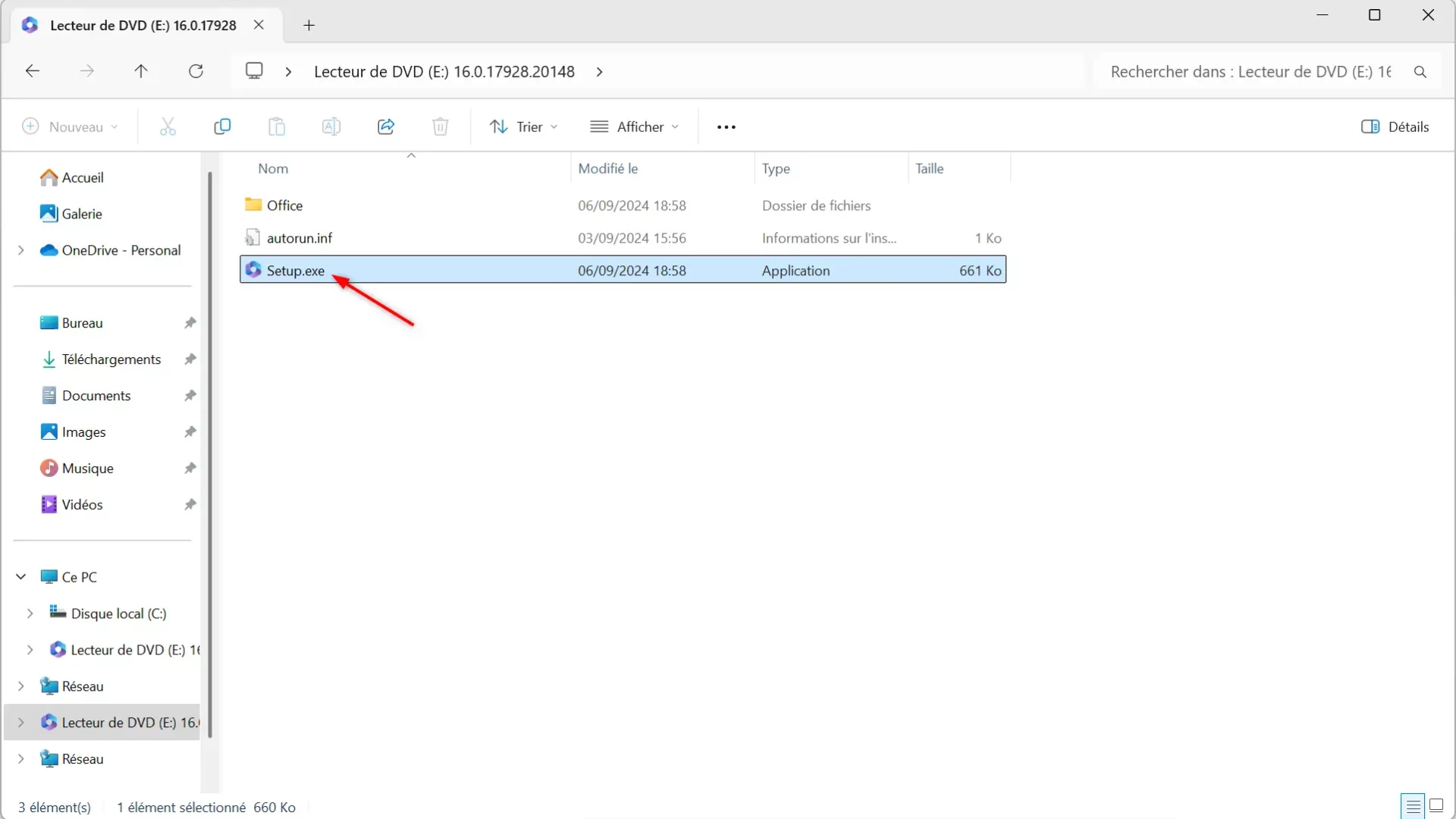Screen dimensions: 1456x819
Task: Sort by Modifié le column header
Action: (x=607, y=168)
